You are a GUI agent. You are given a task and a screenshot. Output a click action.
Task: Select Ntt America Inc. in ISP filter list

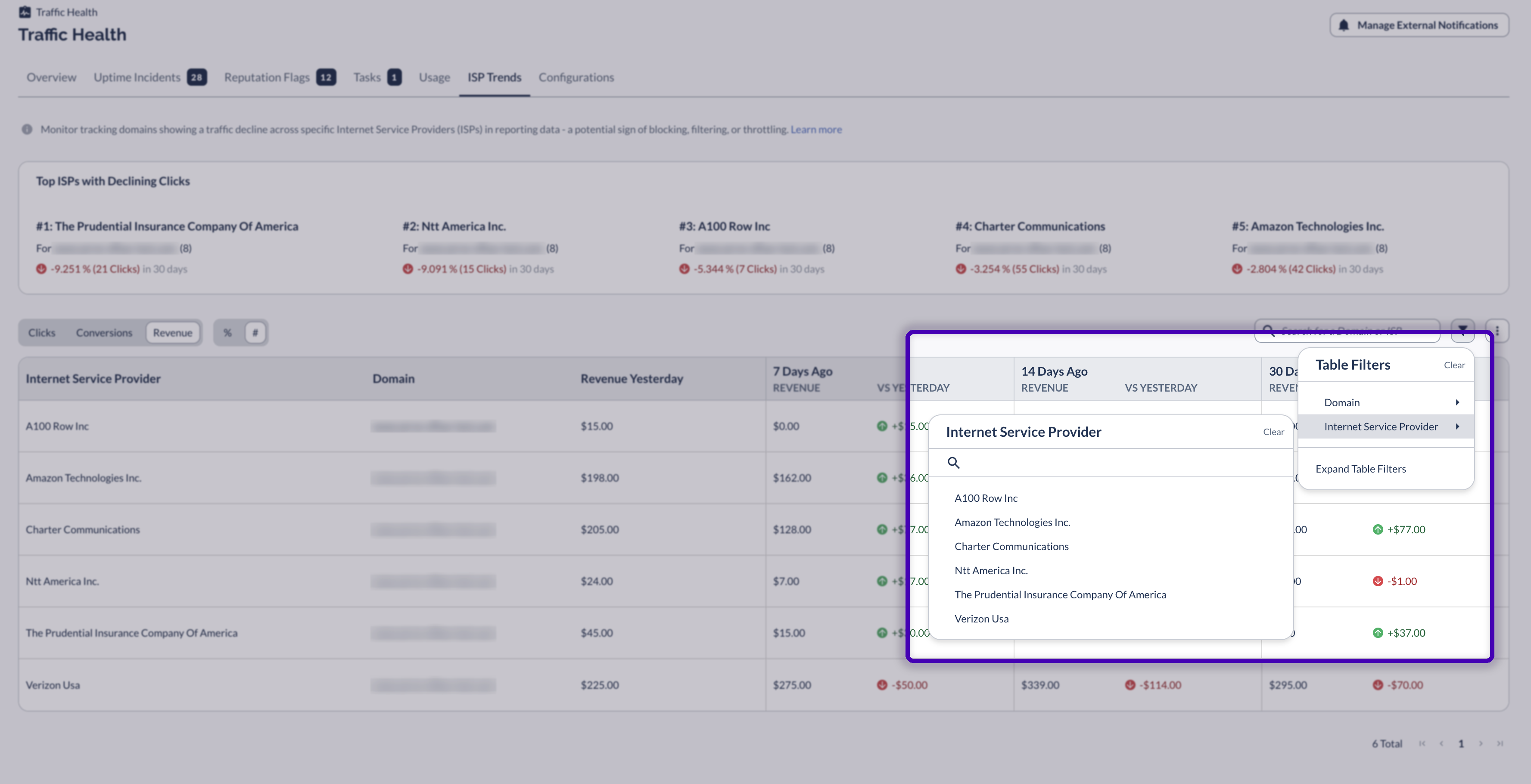(x=991, y=570)
